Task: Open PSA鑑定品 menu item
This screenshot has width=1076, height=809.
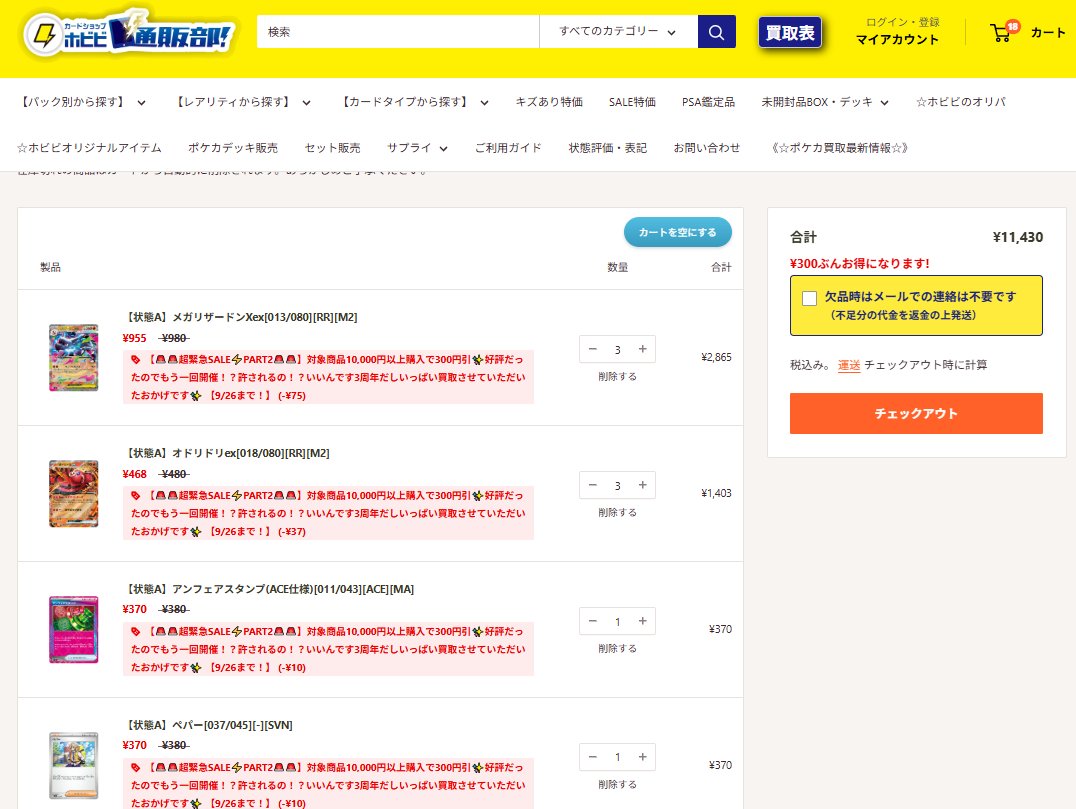Action: tap(708, 102)
